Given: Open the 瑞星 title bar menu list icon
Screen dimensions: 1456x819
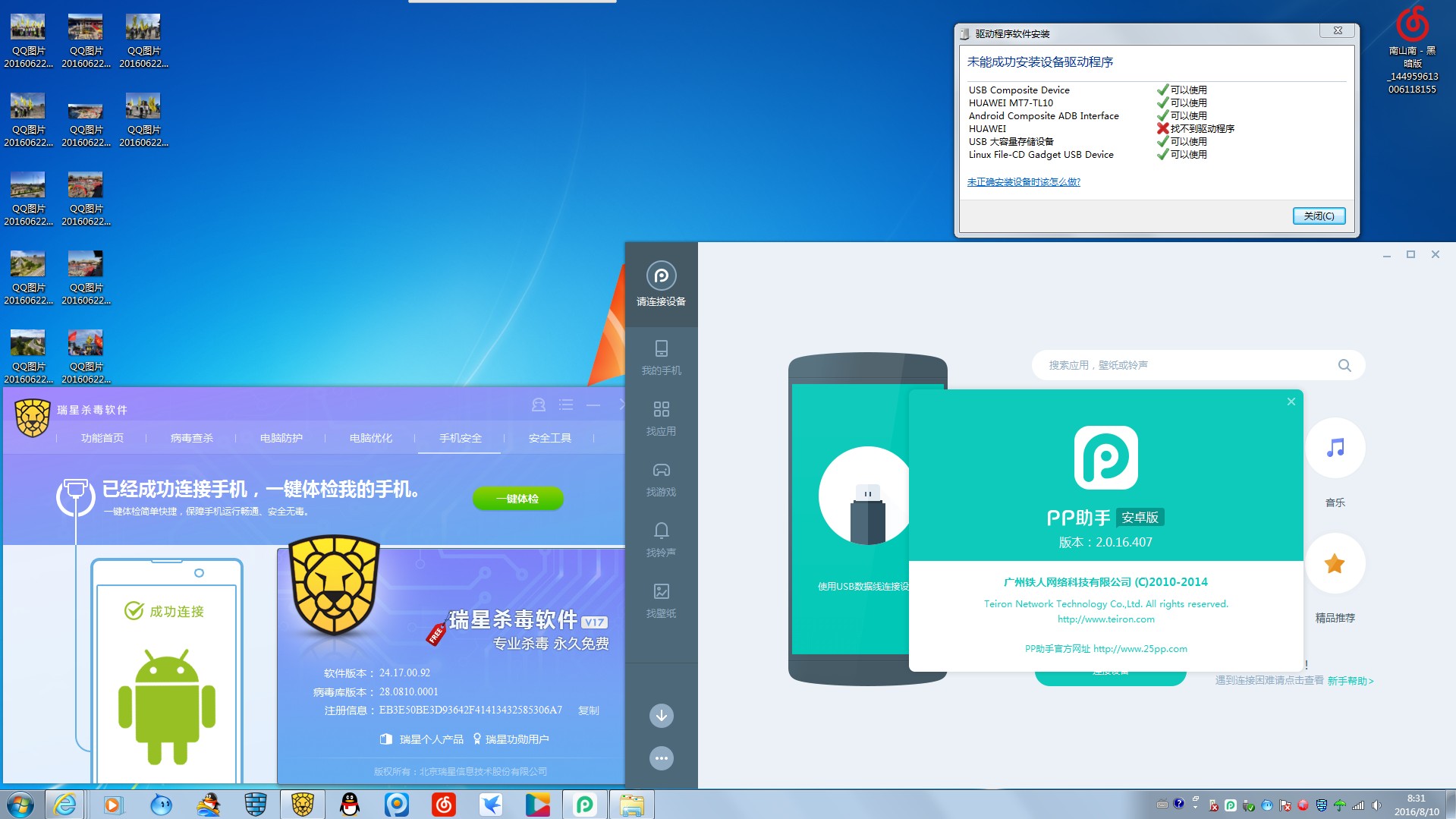Looking at the screenshot, I should point(566,405).
